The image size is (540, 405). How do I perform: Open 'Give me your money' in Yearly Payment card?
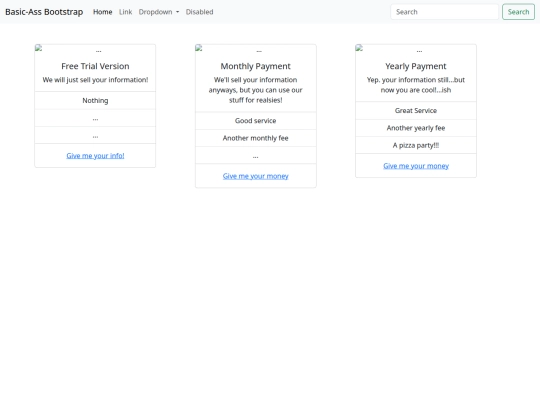416,166
